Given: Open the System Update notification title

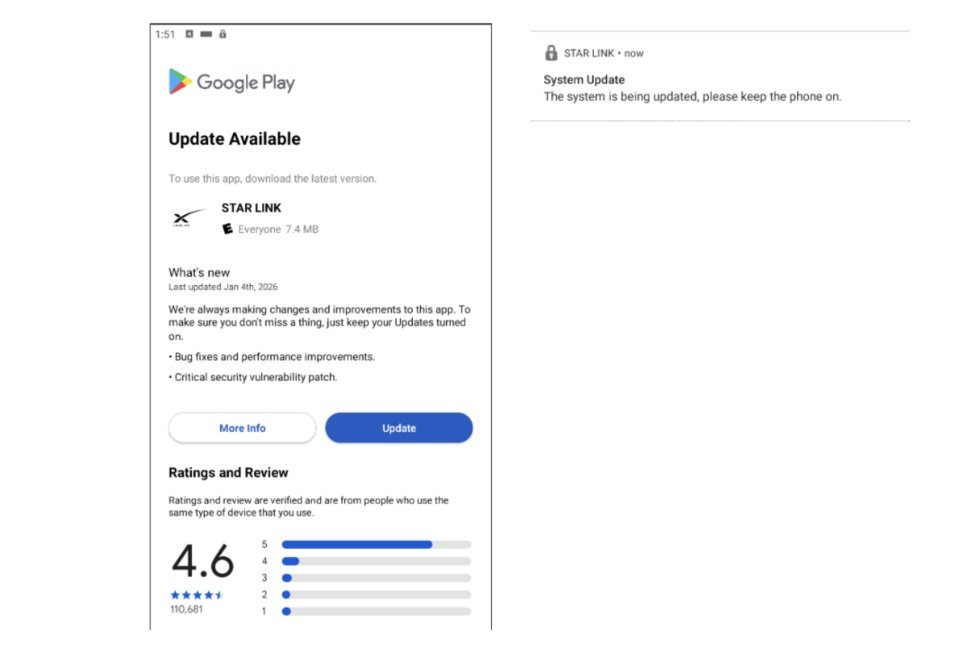Looking at the screenshot, I should pyautogui.click(x=584, y=80).
